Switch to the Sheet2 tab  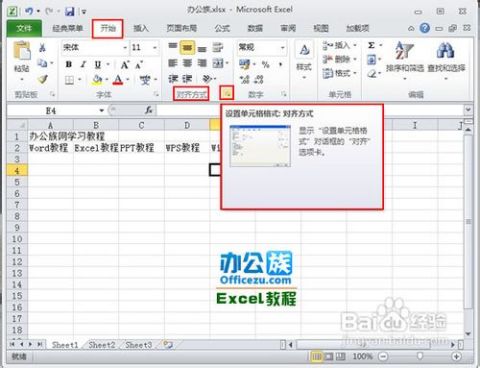click(x=102, y=345)
